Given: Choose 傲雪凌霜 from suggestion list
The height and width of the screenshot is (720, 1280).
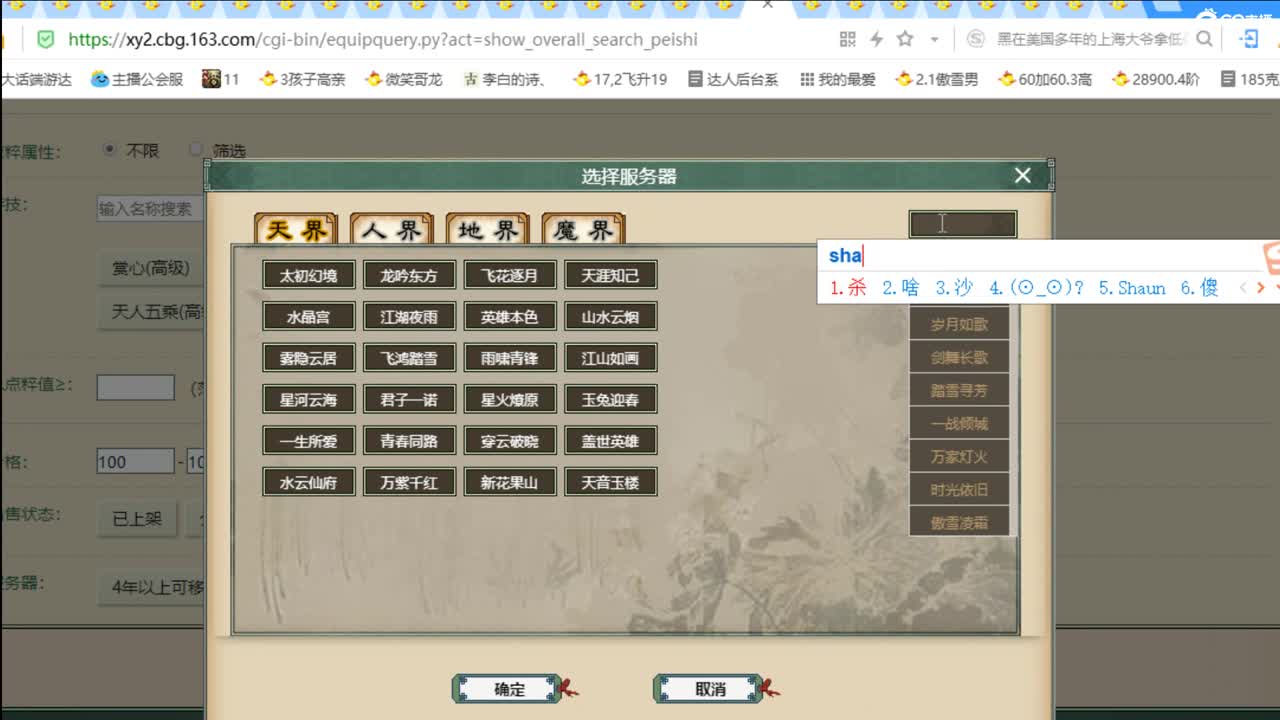Looking at the screenshot, I should [959, 522].
